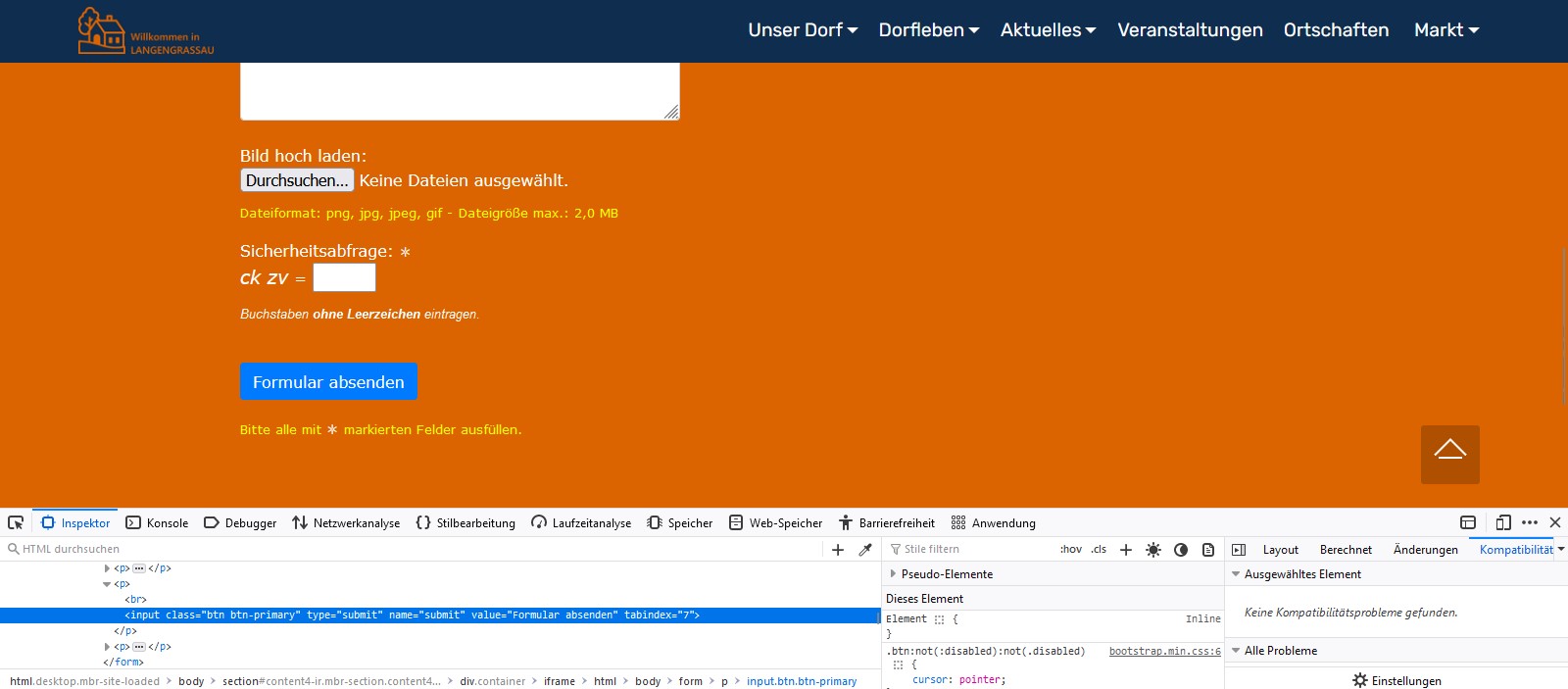This screenshot has height=689, width=1568.
Task: Activate the element picker tool
Action: (x=16, y=522)
